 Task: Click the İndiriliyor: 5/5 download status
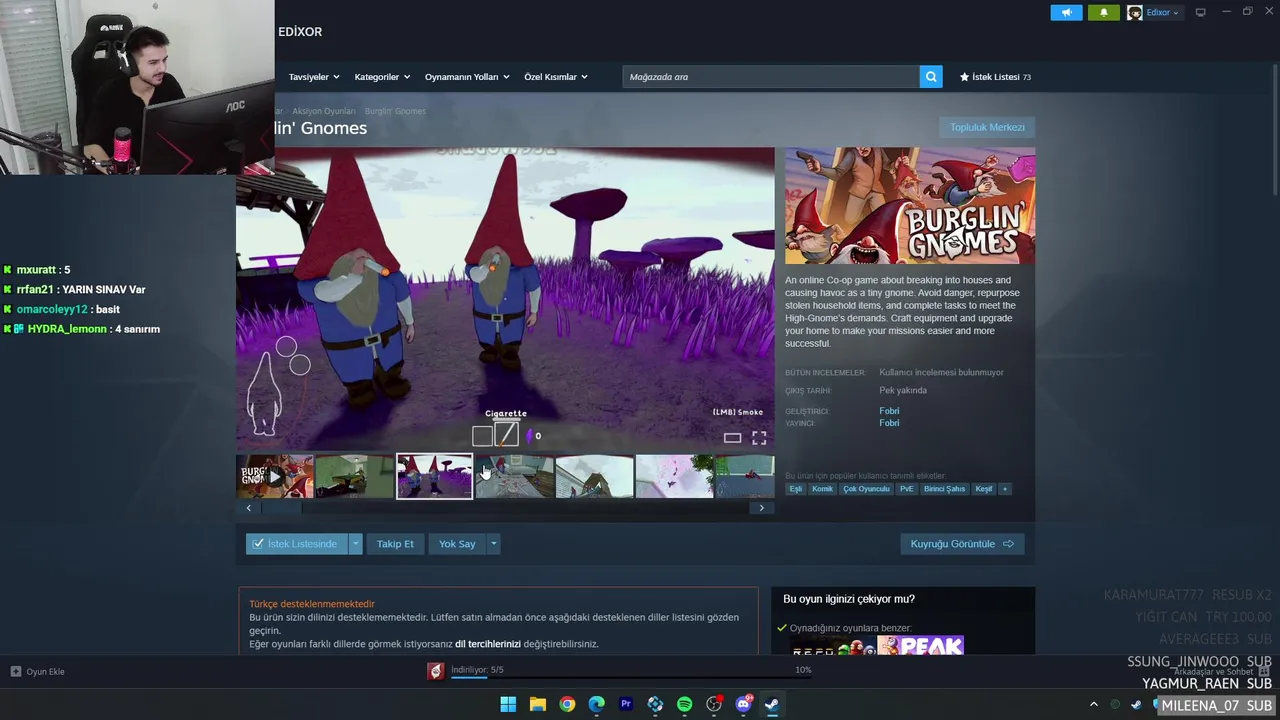point(477,670)
